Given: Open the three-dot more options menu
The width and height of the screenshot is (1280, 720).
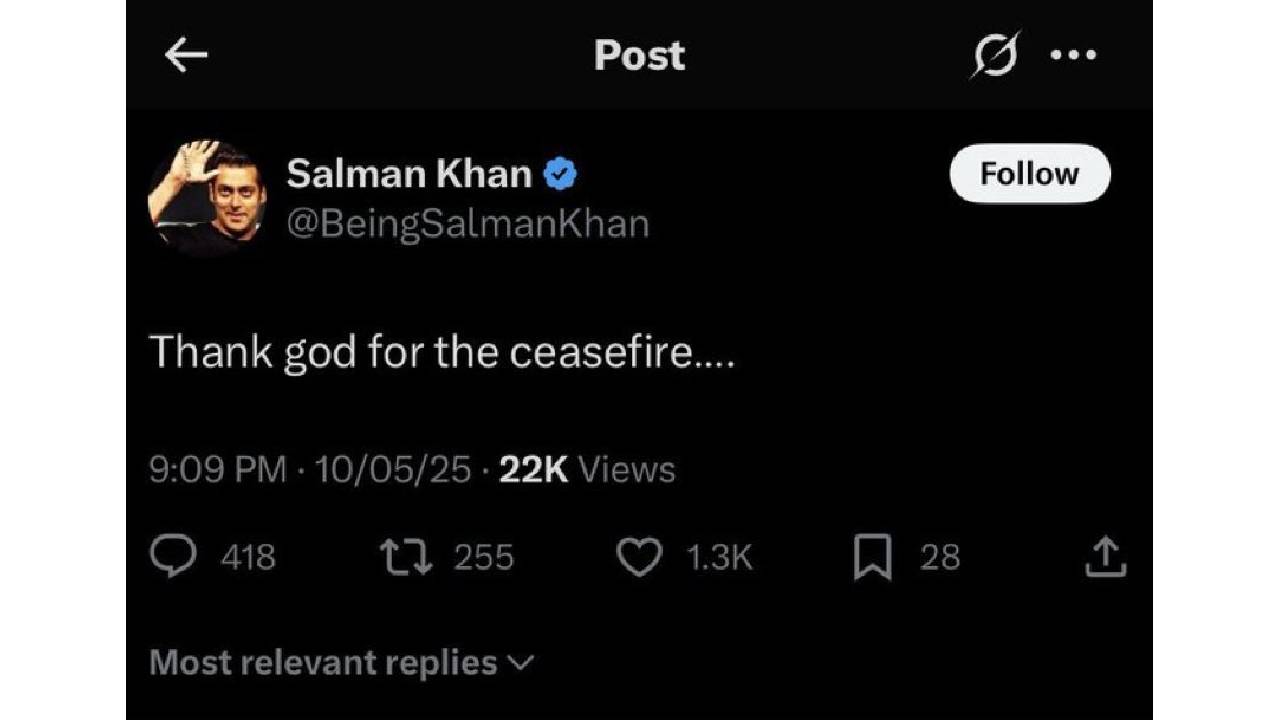Looking at the screenshot, I should 1074,56.
